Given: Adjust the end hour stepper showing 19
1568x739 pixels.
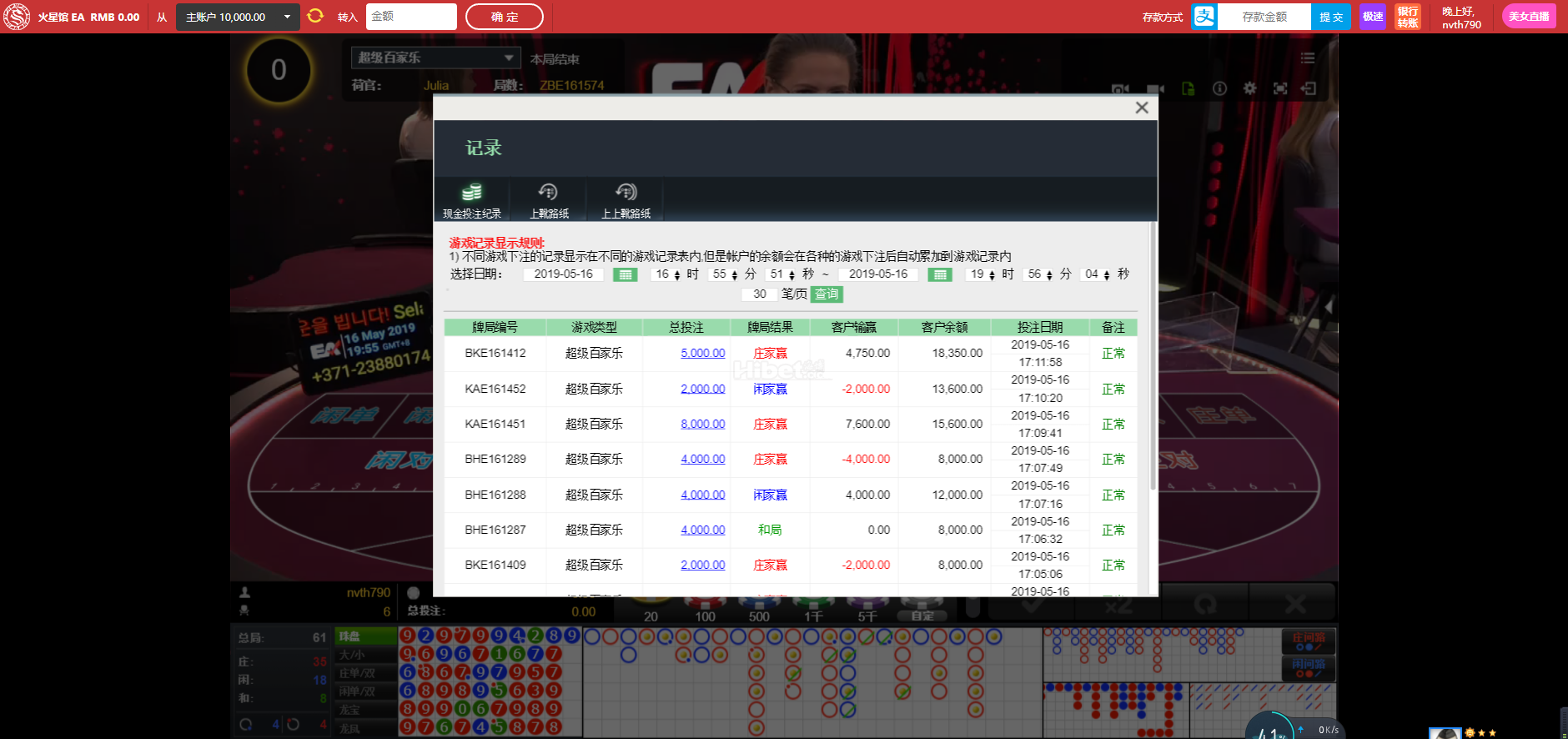Looking at the screenshot, I should pyautogui.click(x=991, y=274).
